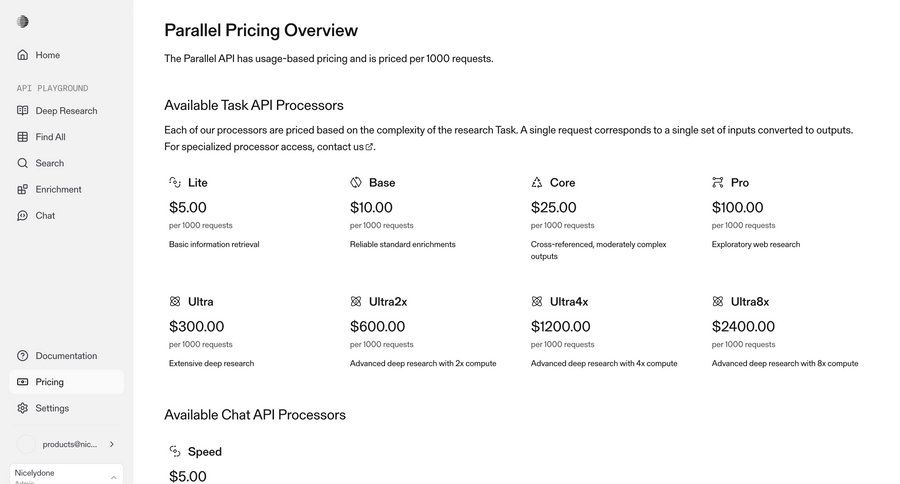Click the Enrichment icon
The image size is (900, 484).
[x=23, y=189]
